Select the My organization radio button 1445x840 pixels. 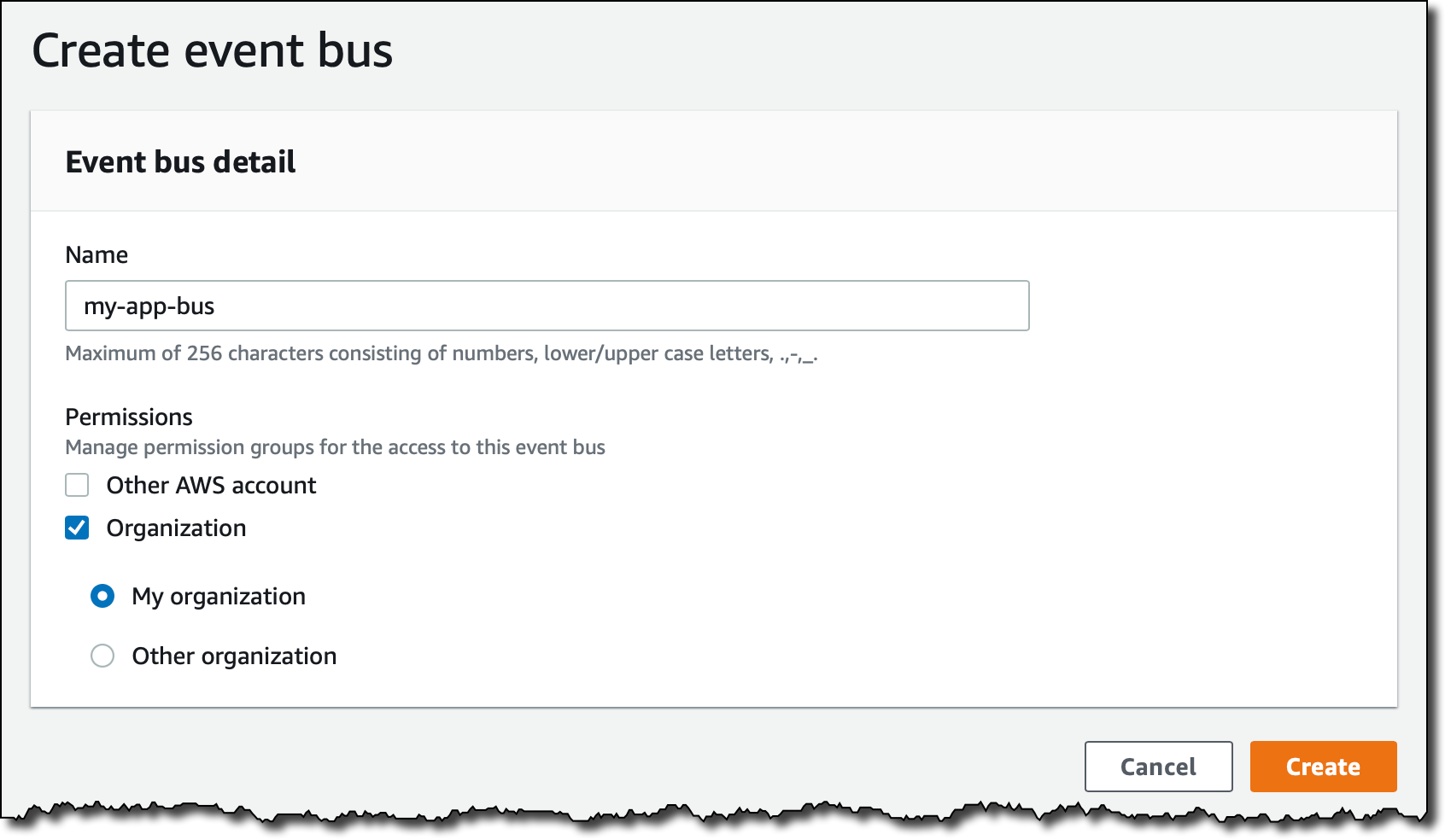102,596
